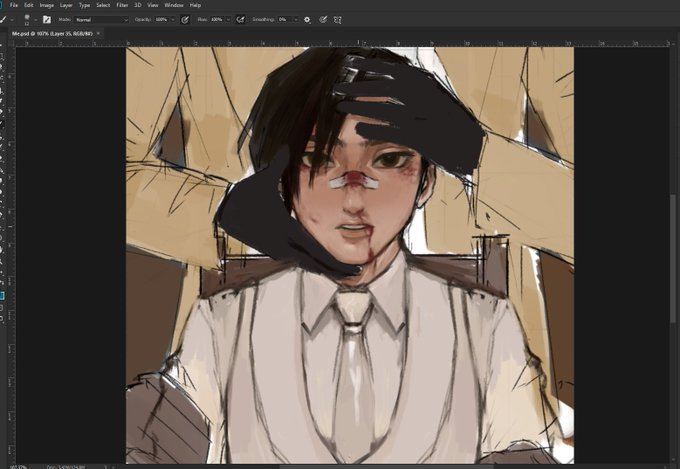
Task: Open smoothing options gear
Action: click(x=307, y=20)
